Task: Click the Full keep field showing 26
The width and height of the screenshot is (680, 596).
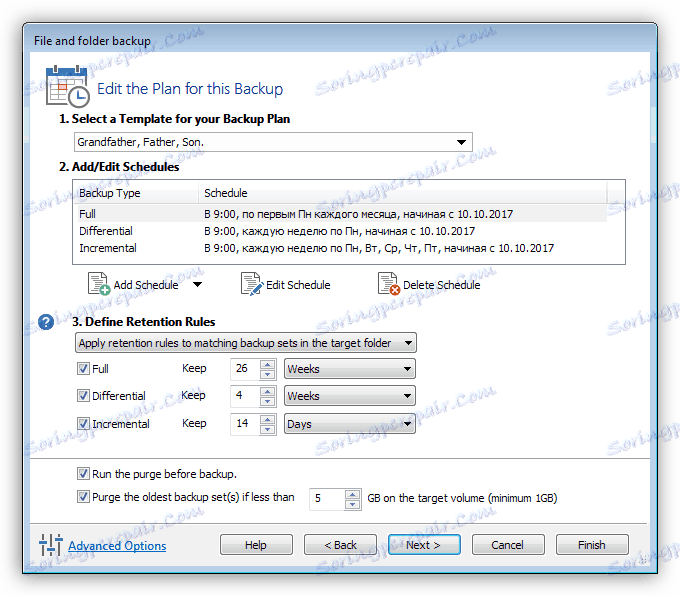Action: pyautogui.click(x=245, y=369)
